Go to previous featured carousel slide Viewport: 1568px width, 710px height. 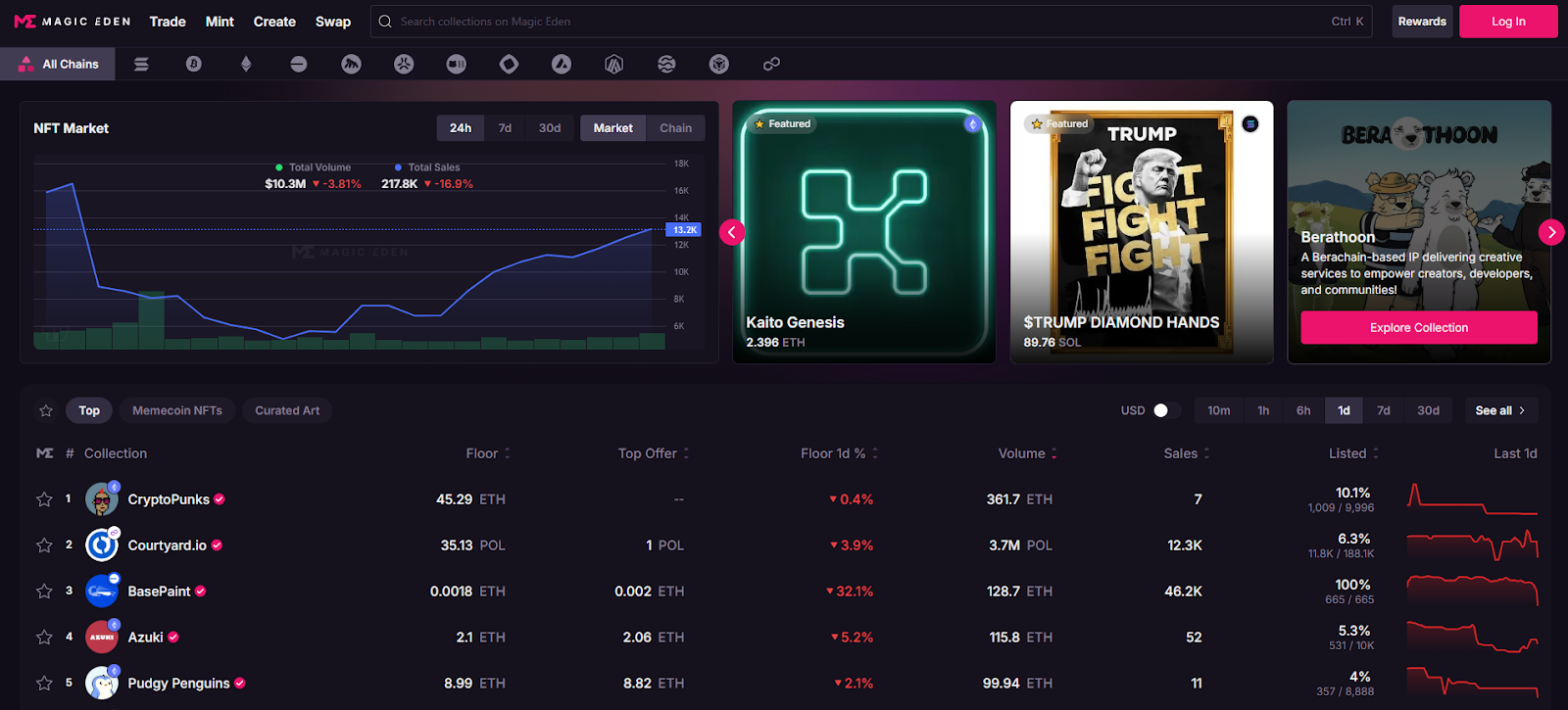[732, 232]
